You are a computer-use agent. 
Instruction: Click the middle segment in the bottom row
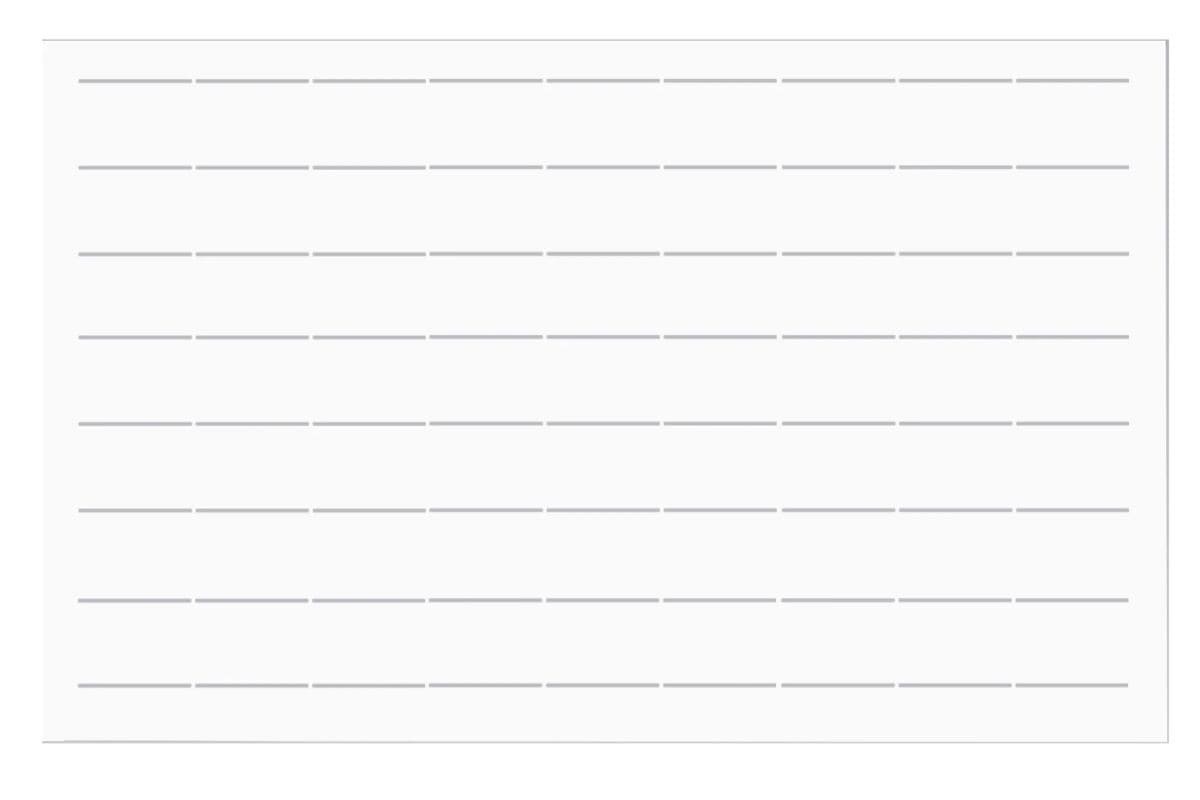[x=603, y=686]
